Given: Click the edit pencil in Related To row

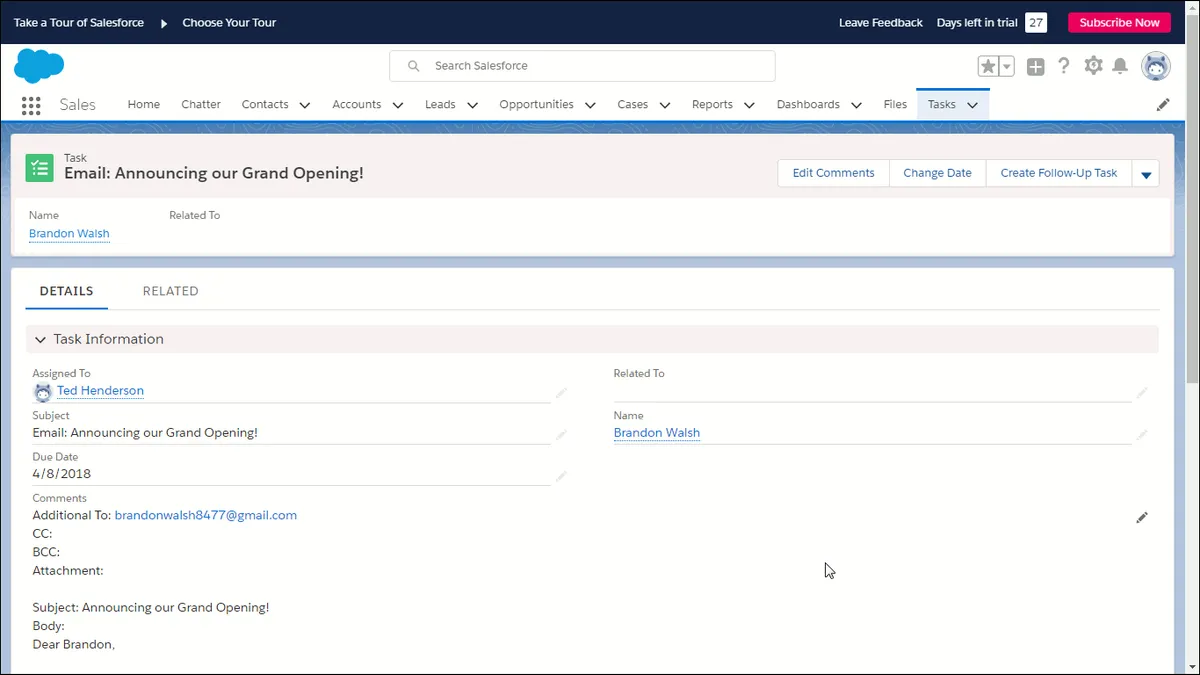Looking at the screenshot, I should 1142,393.
